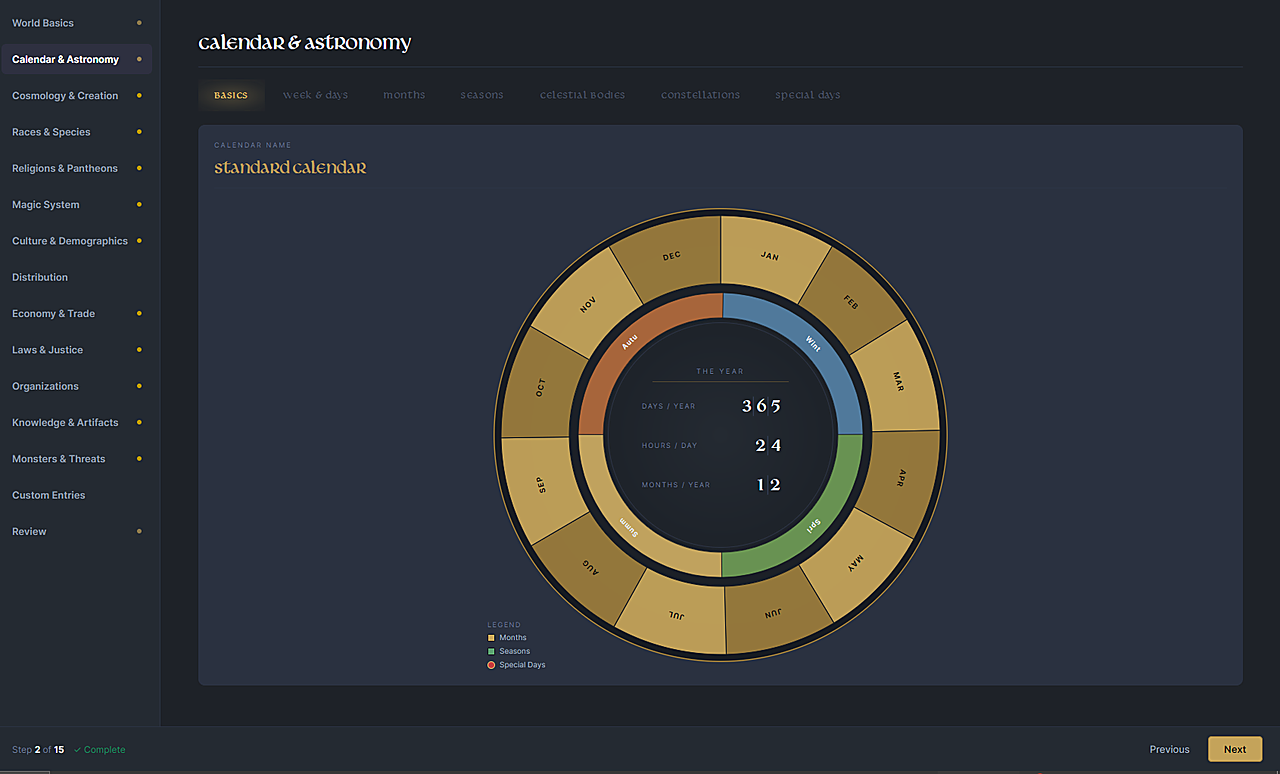Go to Culture & Demographics section

click(x=76, y=241)
